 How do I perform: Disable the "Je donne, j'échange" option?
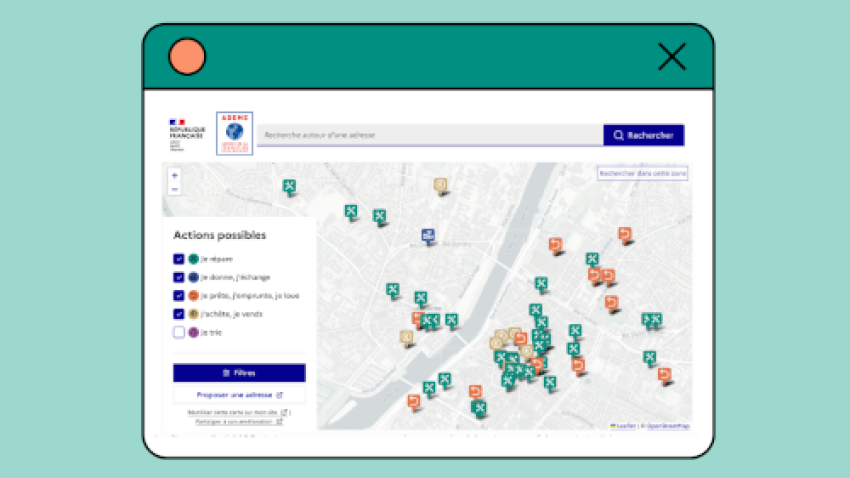pos(179,277)
